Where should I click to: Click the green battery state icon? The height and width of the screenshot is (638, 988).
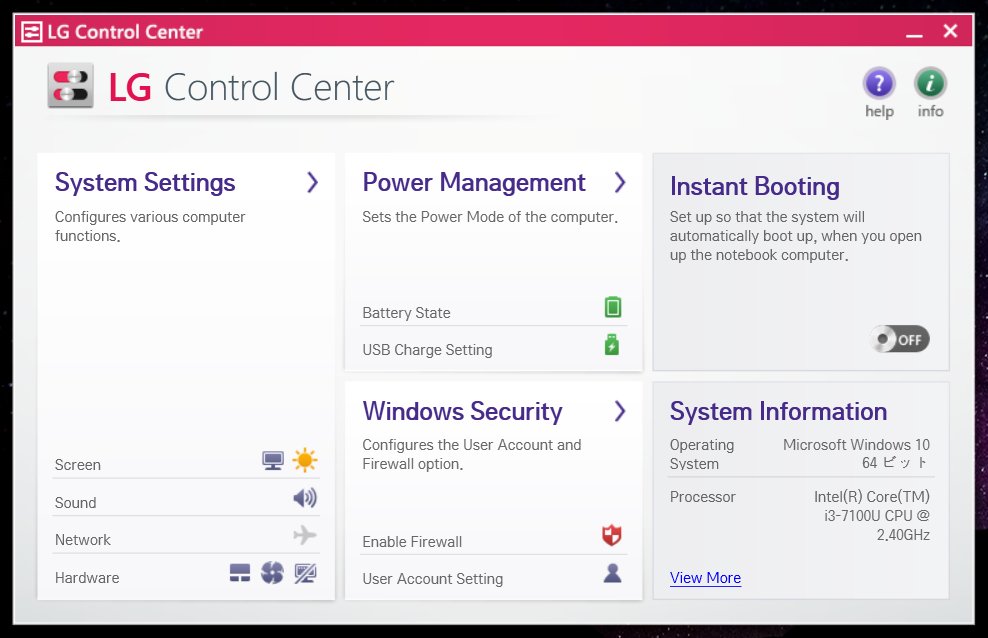(612, 307)
